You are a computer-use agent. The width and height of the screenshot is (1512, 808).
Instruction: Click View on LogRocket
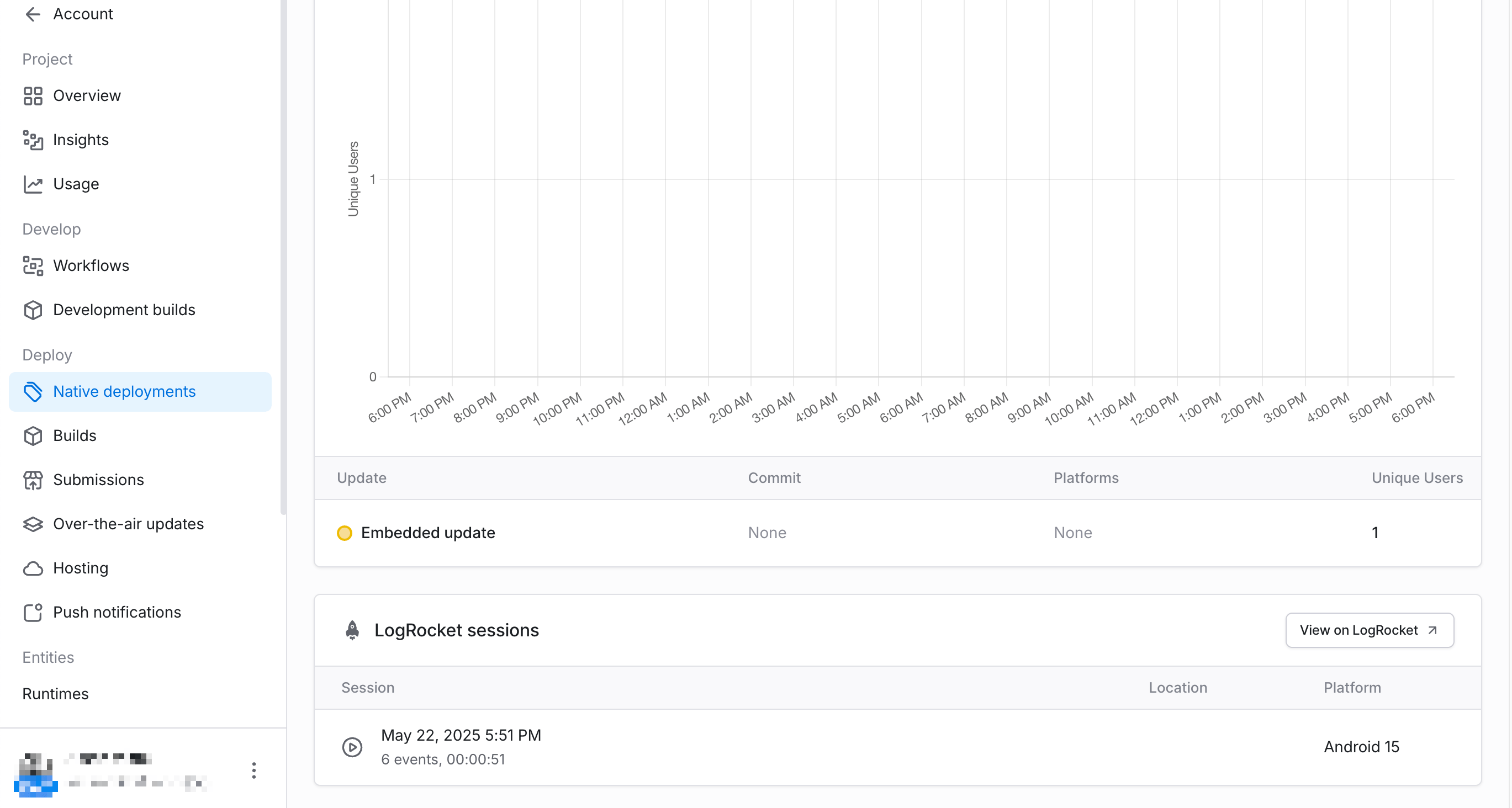[x=1369, y=630]
